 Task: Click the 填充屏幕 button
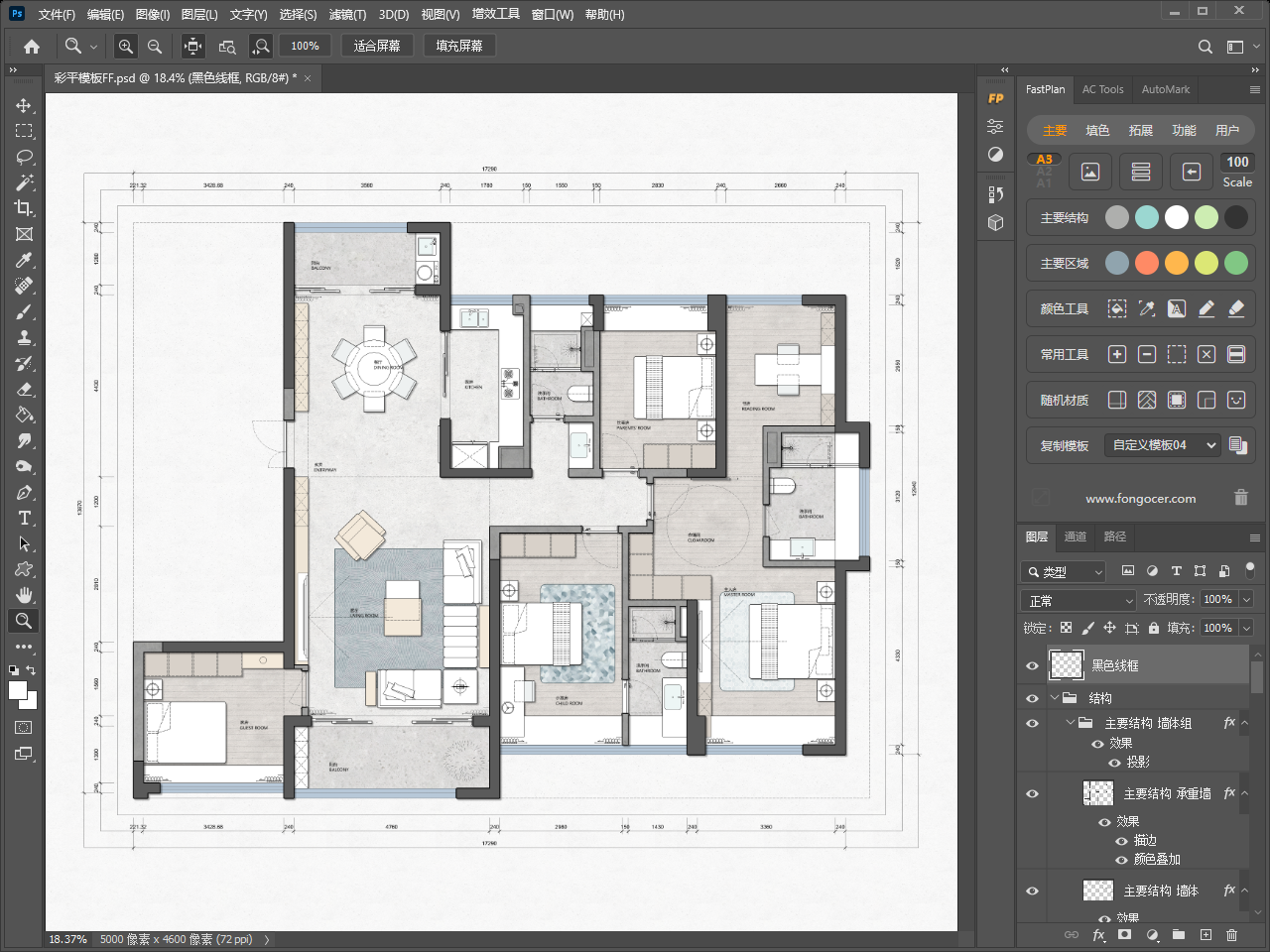tap(459, 46)
